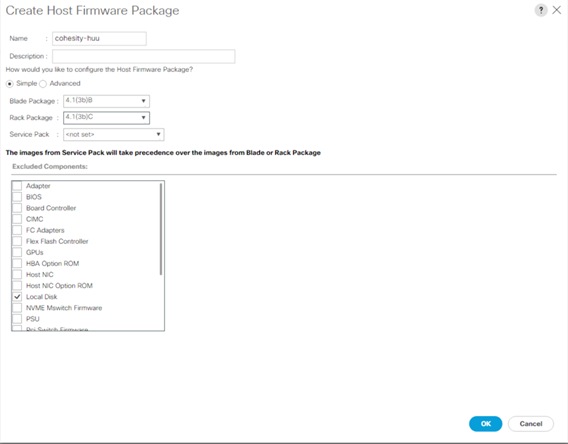The image size is (568, 444).
Task: Check the Host NIC Option ROM checkbox
Action: tap(17, 285)
